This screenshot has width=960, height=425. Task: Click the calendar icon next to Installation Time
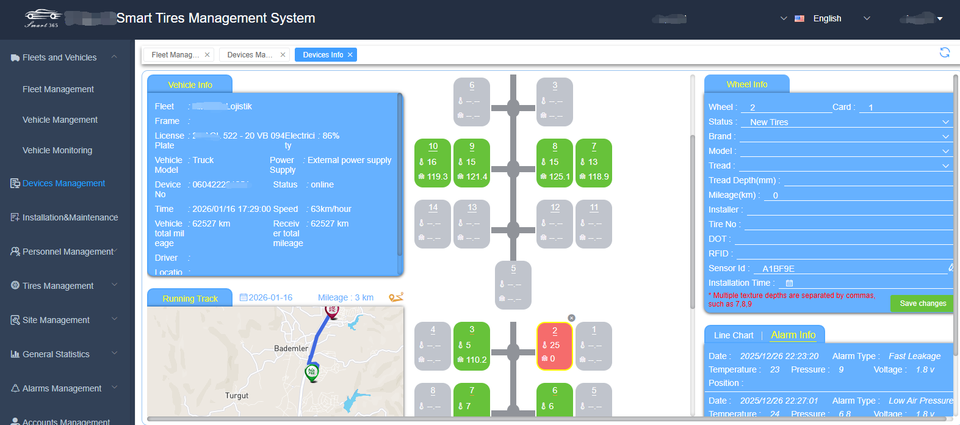[789, 283]
